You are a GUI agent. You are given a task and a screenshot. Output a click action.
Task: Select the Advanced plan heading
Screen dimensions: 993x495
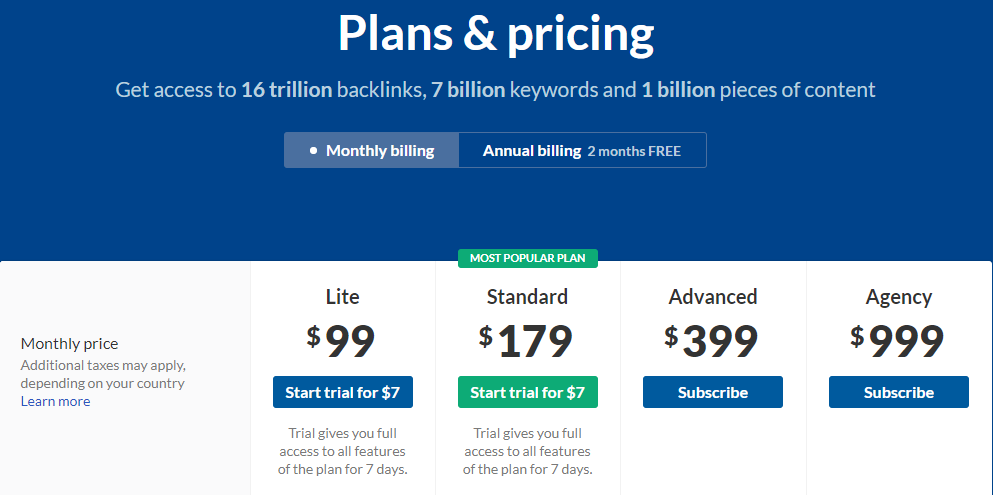(x=712, y=297)
